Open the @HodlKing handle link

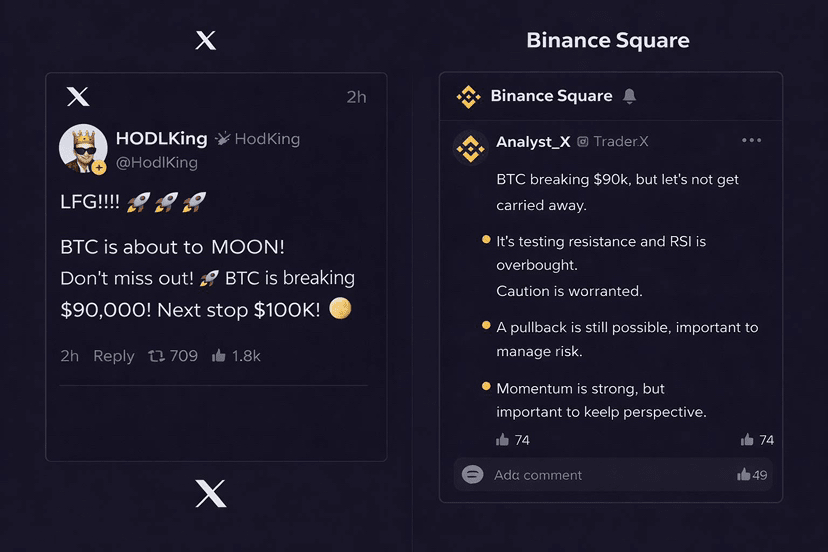(157, 162)
